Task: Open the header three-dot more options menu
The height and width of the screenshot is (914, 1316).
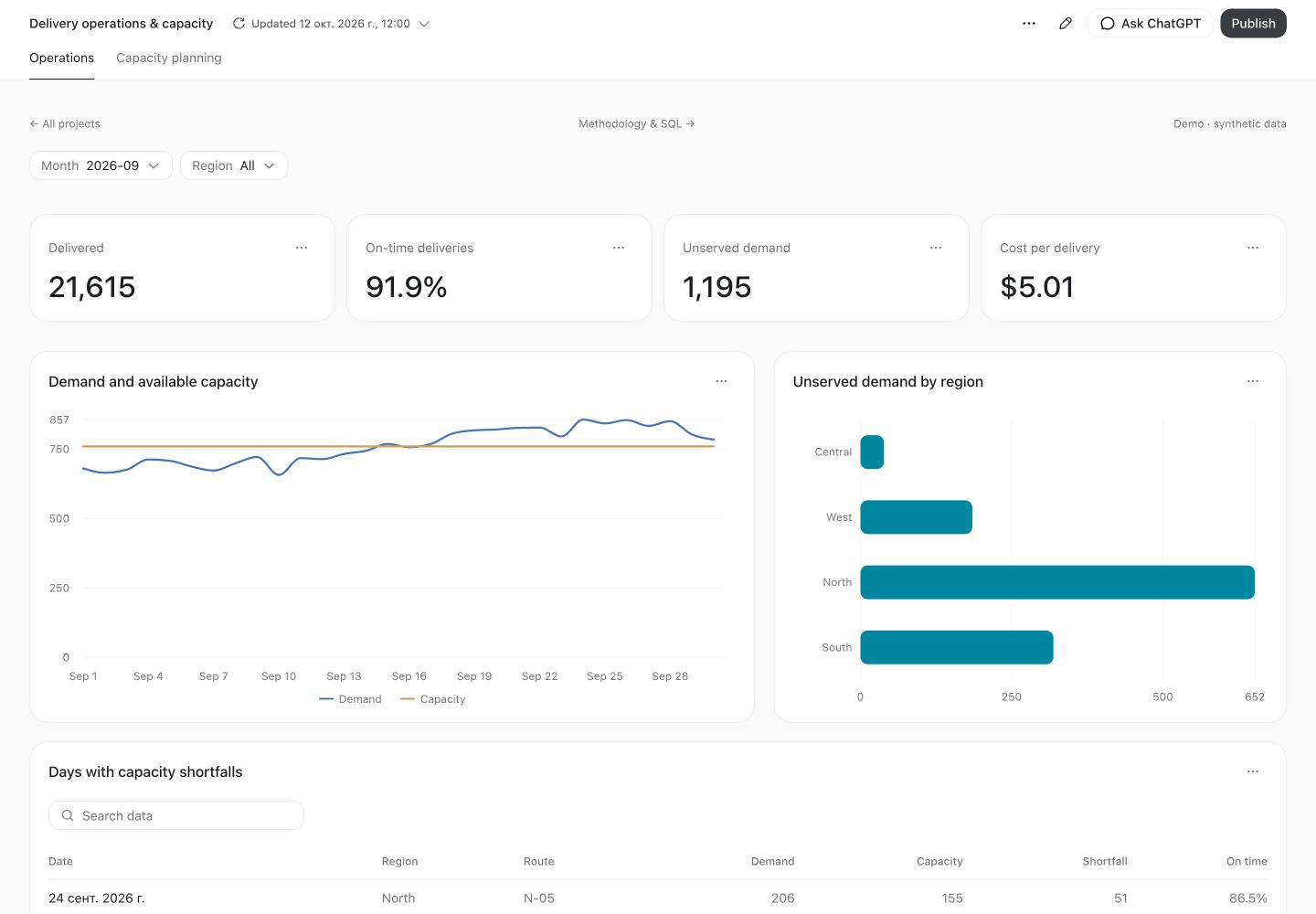Action: pos(1029,24)
